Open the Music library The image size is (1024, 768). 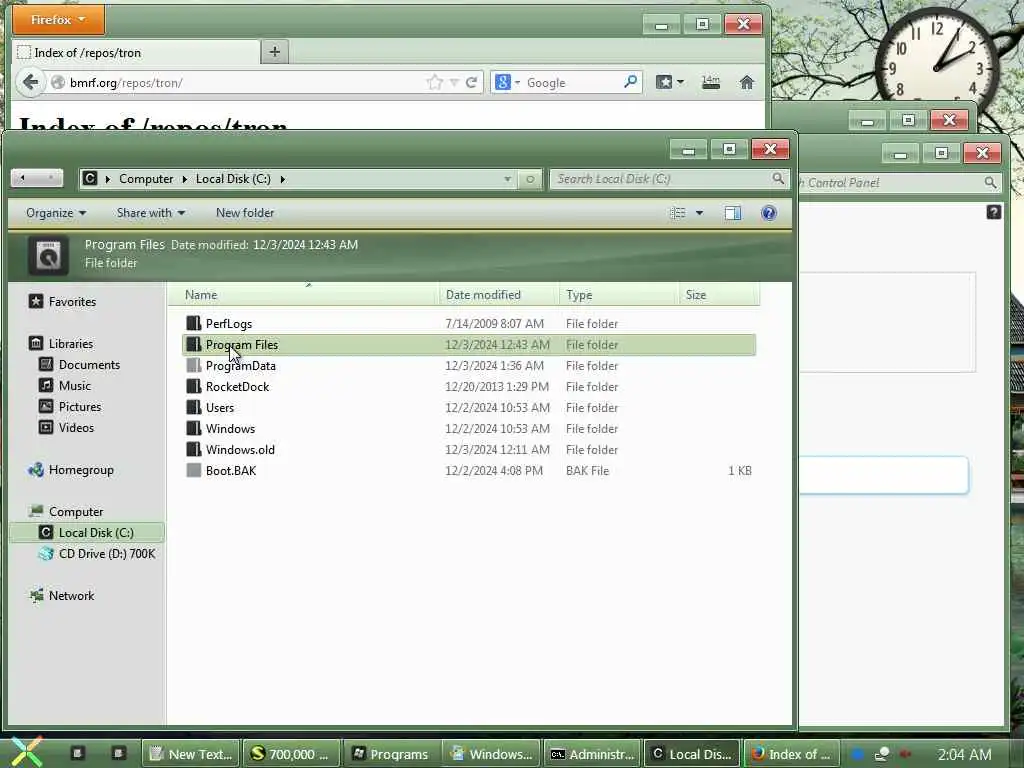(74, 385)
